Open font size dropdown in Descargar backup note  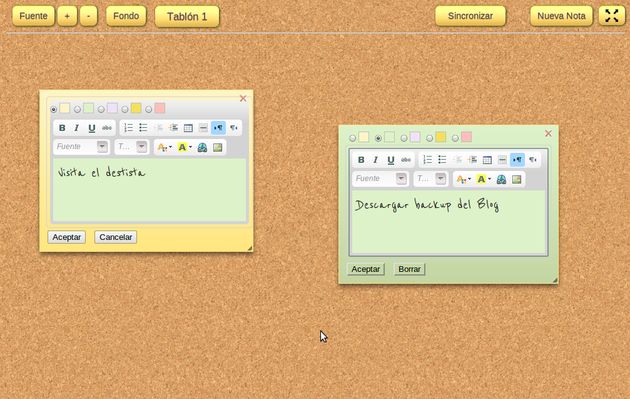(431, 179)
